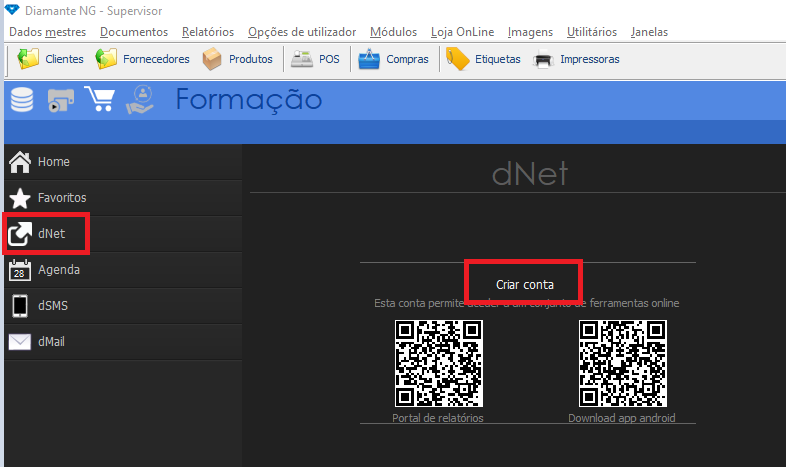
Task: Open Compras basket toolbar button
Action: tap(394, 59)
